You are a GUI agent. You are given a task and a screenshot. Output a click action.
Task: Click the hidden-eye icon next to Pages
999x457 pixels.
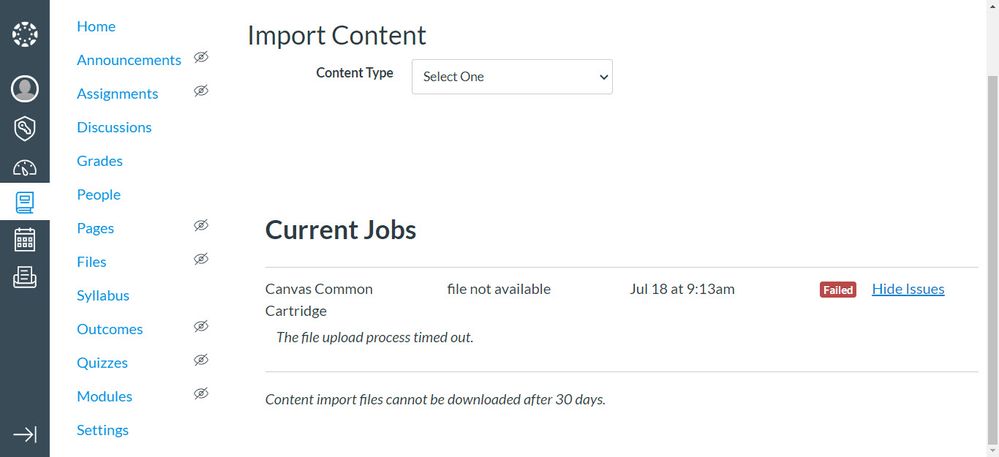tap(200, 226)
